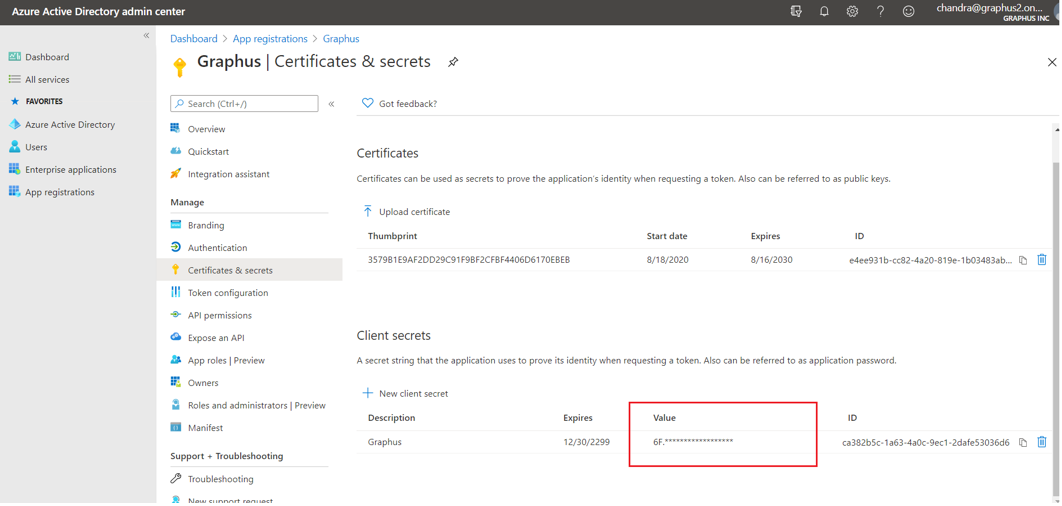Click the Dashboard breadcrumb link
1062x506 pixels.
tap(194, 39)
